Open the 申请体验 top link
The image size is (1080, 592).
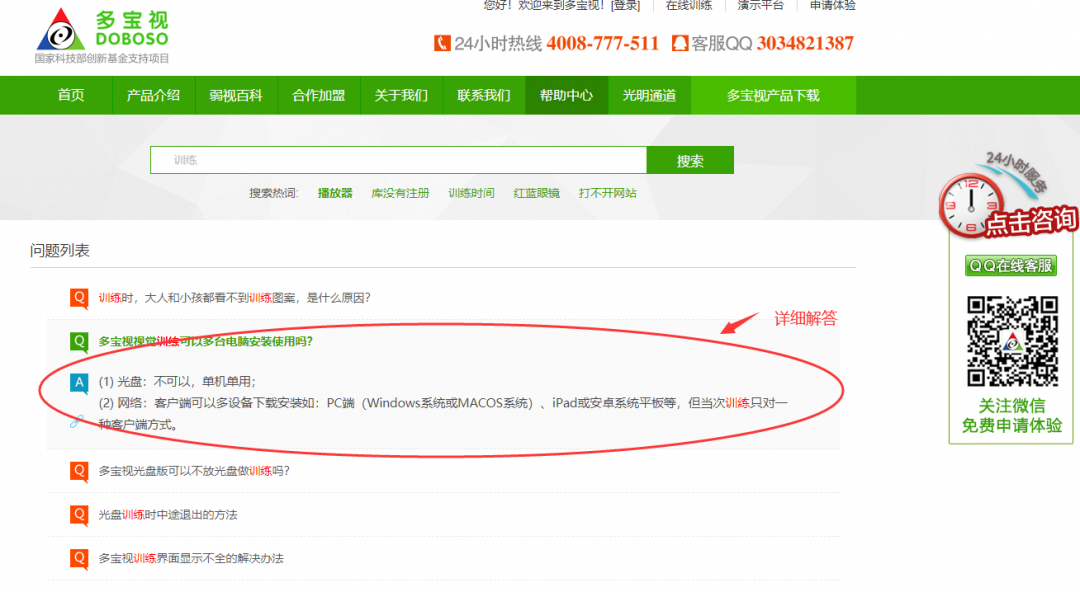tap(833, 6)
